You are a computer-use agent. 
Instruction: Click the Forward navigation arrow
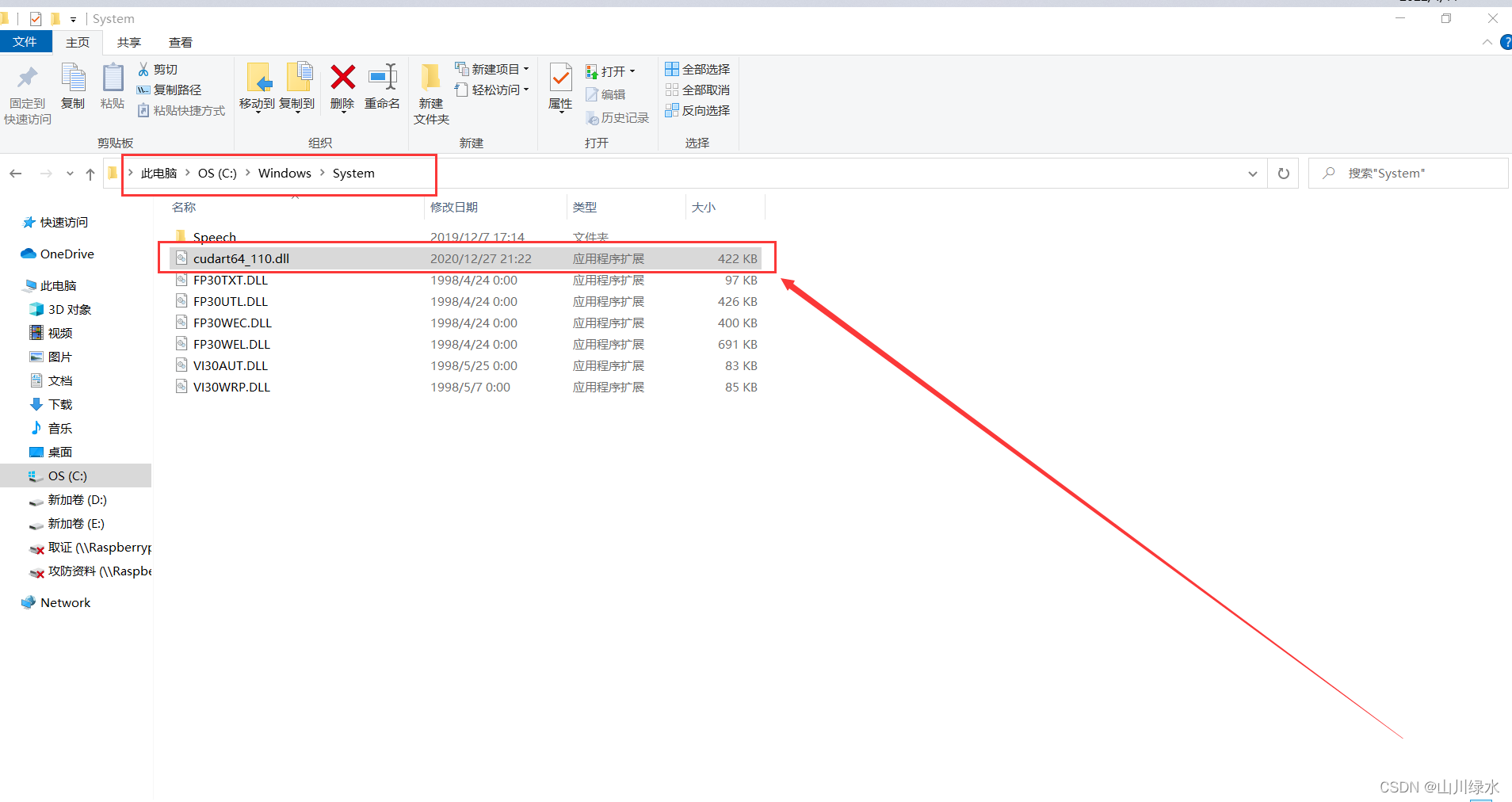click(46, 174)
